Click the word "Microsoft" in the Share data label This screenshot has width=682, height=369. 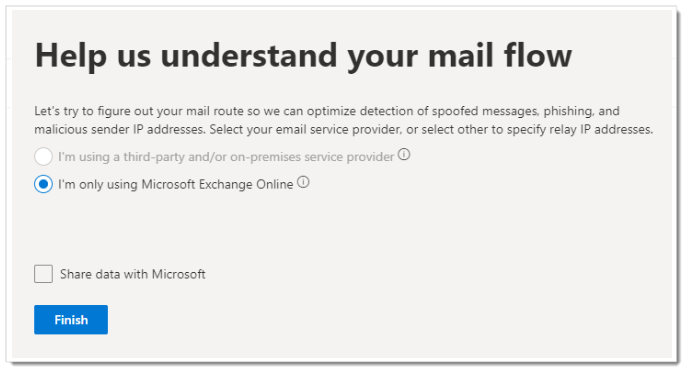click(x=178, y=274)
